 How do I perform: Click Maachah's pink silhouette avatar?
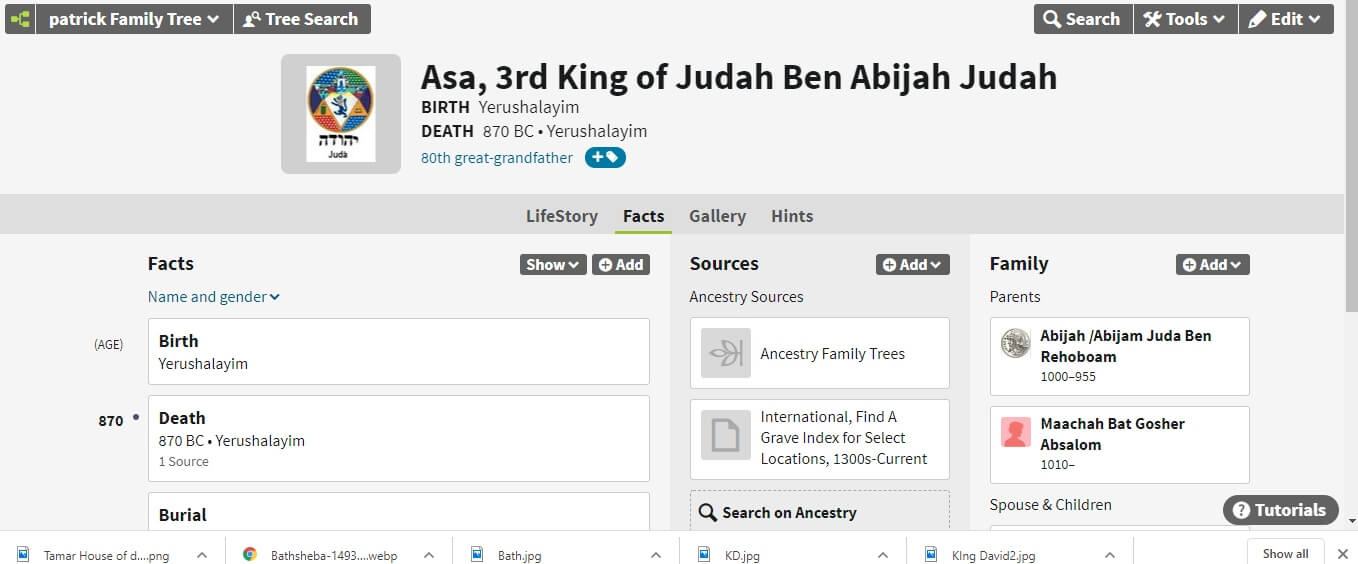tap(1016, 432)
